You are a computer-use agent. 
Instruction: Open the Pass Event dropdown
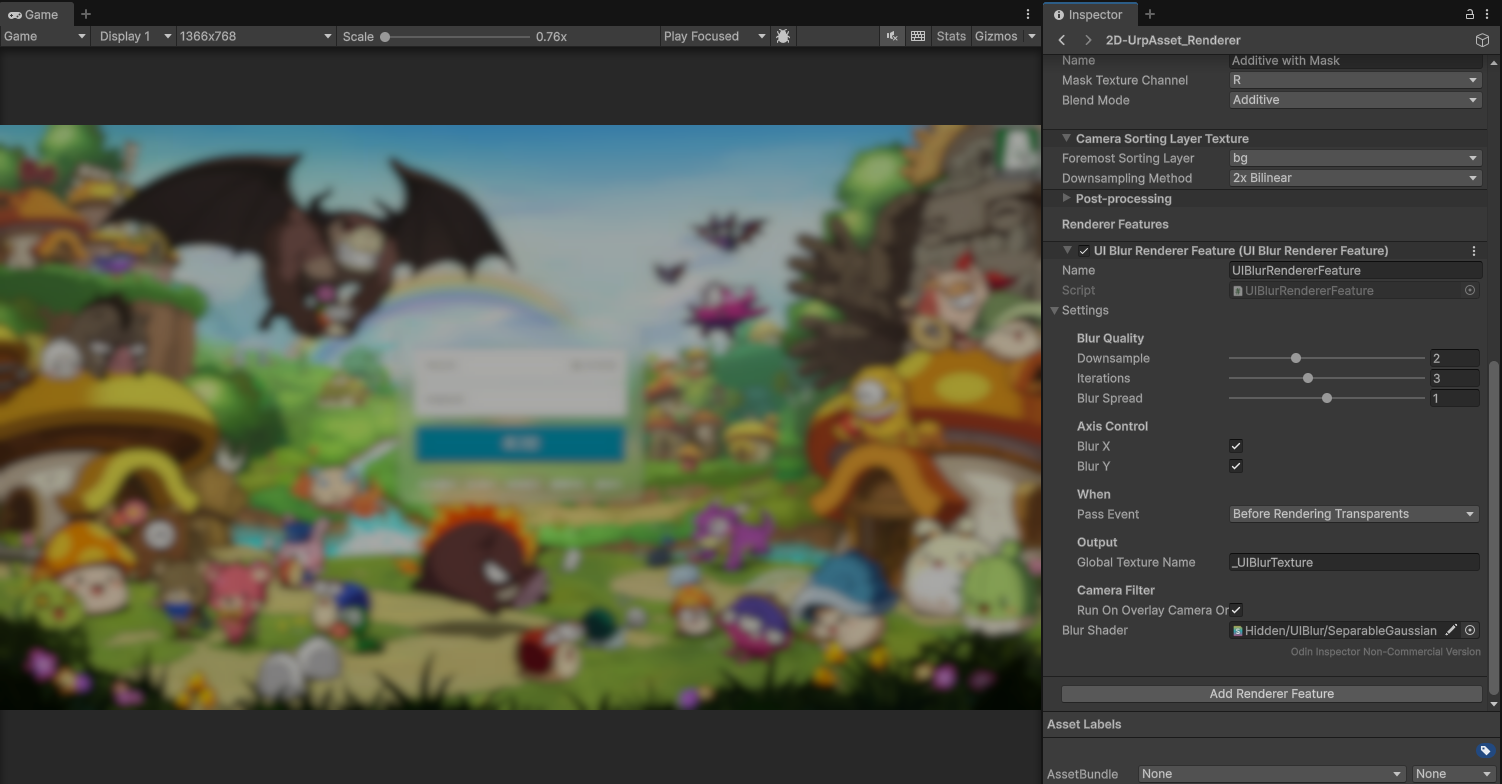click(x=1354, y=514)
